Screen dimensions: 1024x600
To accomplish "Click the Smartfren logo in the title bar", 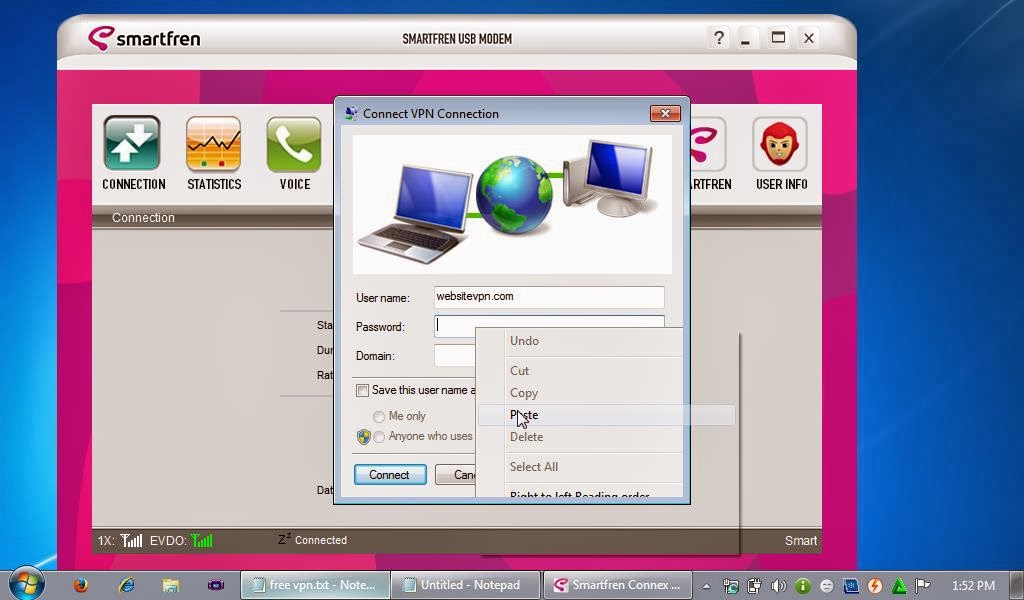I will click(144, 38).
